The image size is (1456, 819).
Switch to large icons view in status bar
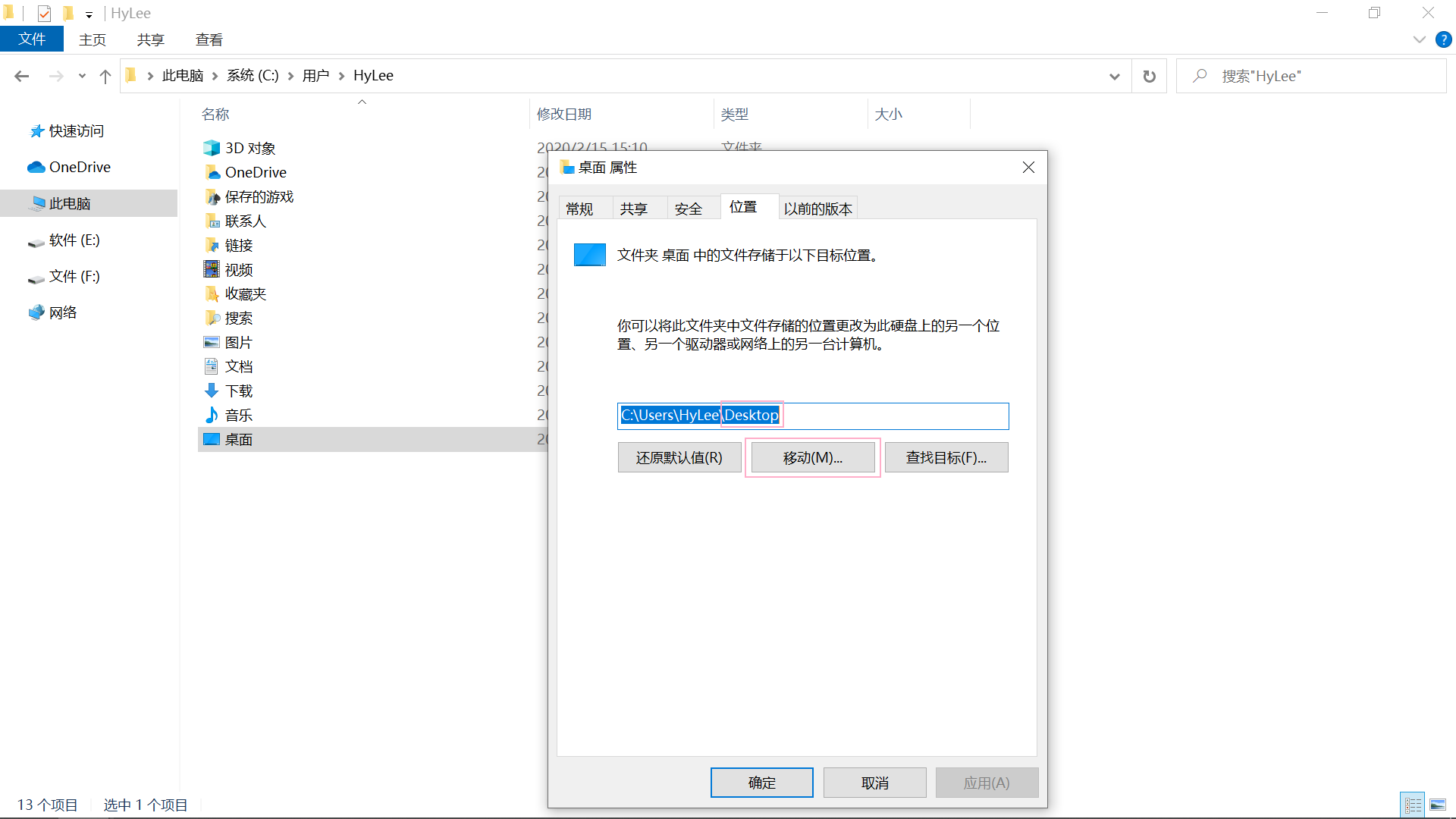1438,805
